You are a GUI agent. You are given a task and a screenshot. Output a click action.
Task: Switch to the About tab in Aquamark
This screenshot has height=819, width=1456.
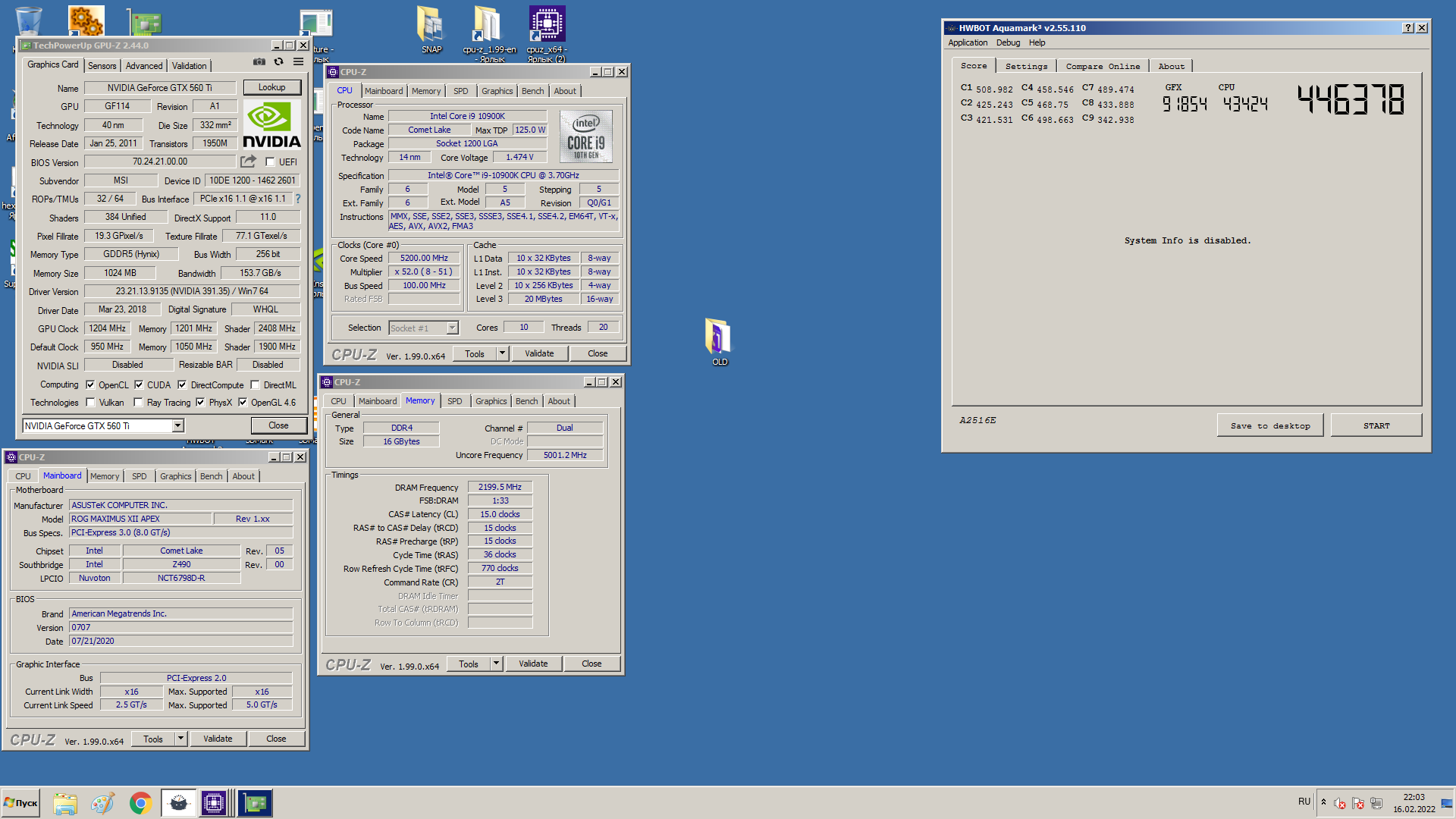point(1171,67)
